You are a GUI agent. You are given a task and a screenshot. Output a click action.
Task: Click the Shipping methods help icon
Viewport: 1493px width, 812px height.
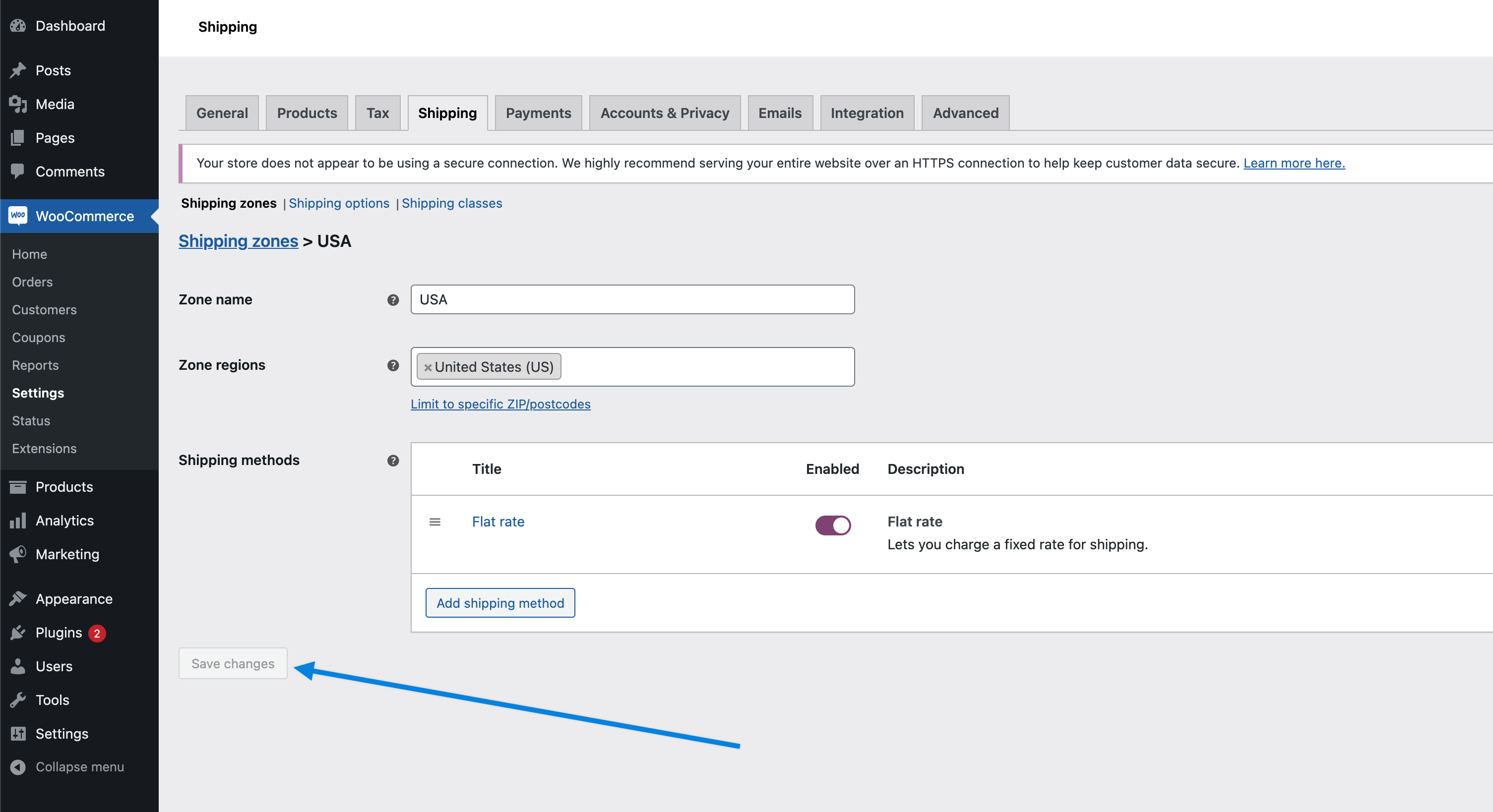tap(393, 461)
